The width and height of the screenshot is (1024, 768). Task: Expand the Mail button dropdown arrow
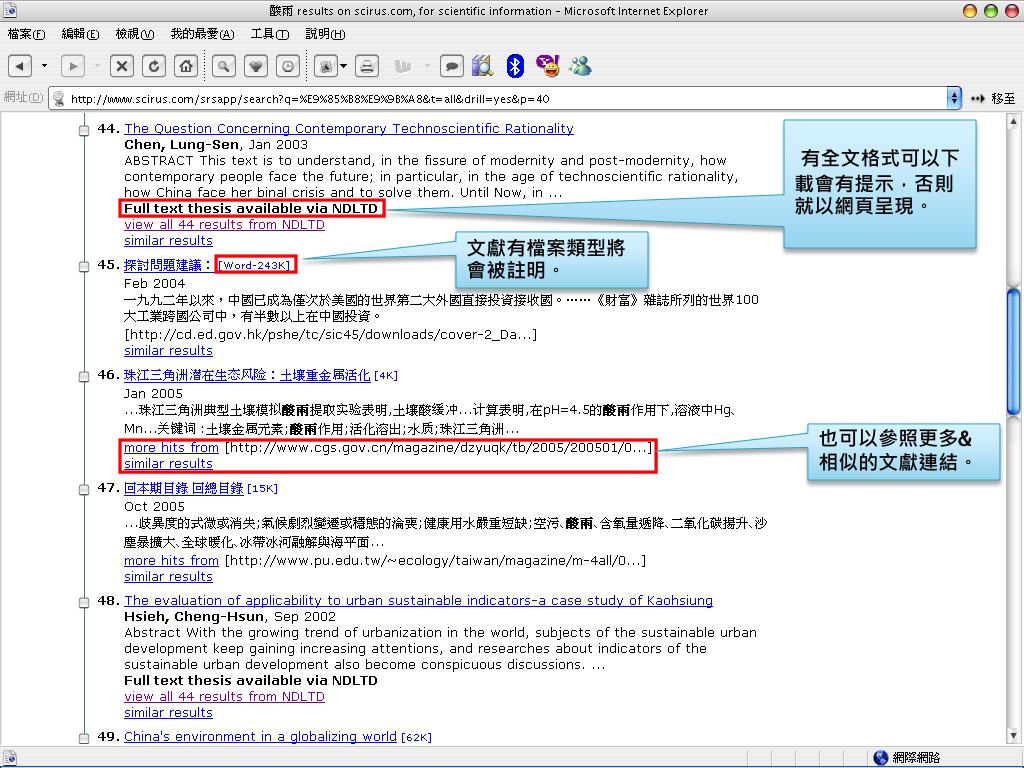pos(343,66)
